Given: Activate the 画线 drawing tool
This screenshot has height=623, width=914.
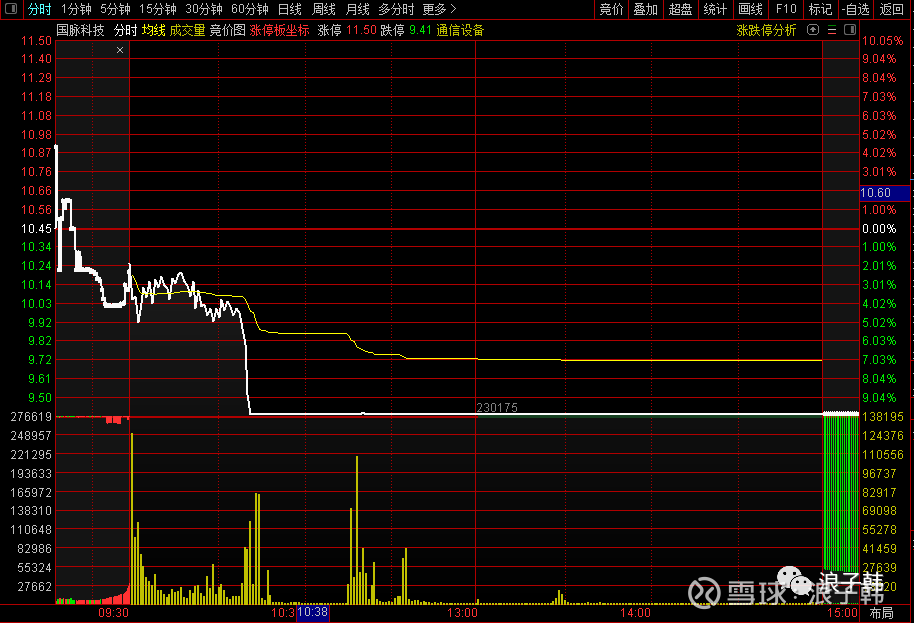Looking at the screenshot, I should (750, 9).
